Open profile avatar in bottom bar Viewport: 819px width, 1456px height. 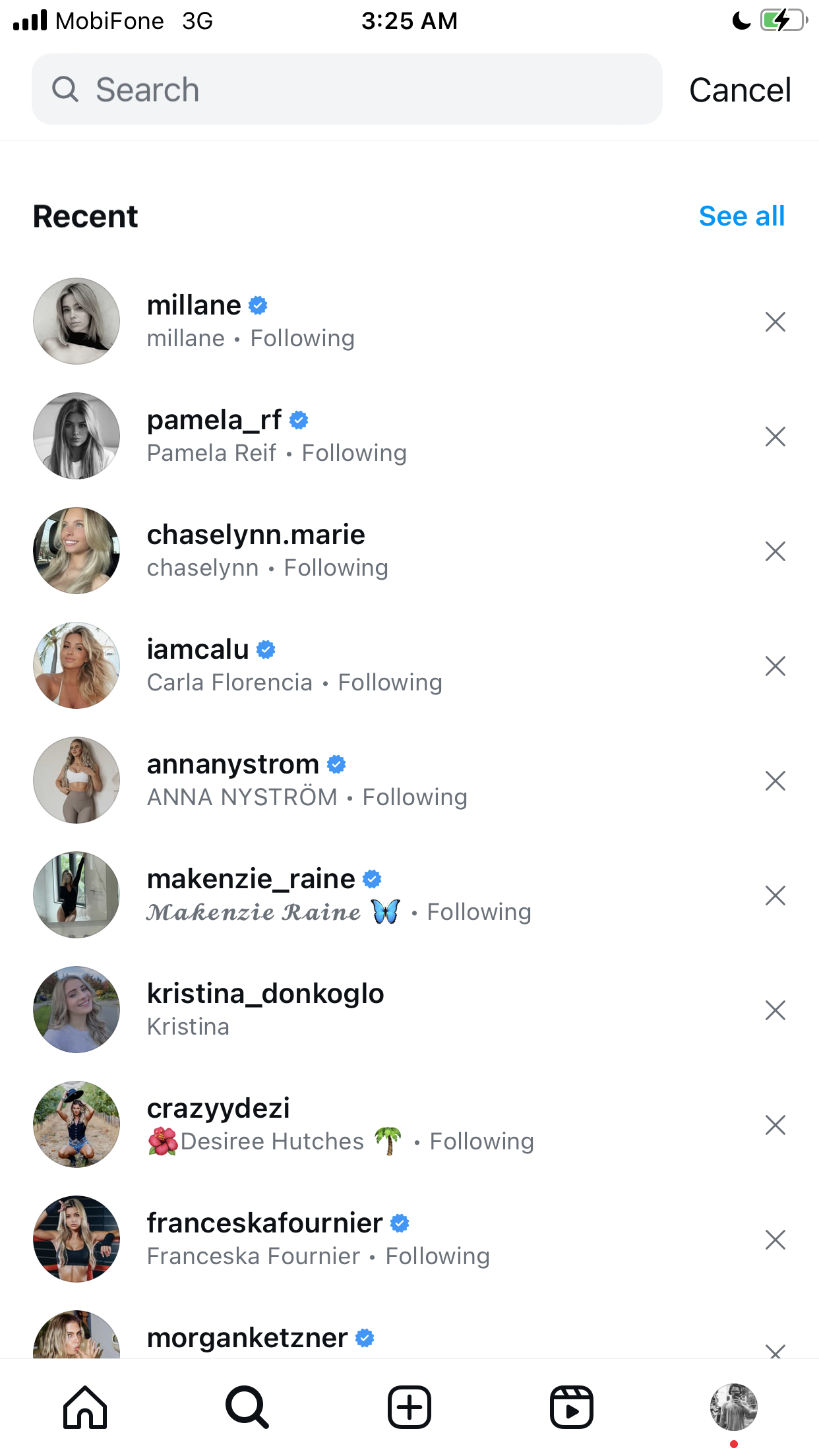tap(734, 1407)
